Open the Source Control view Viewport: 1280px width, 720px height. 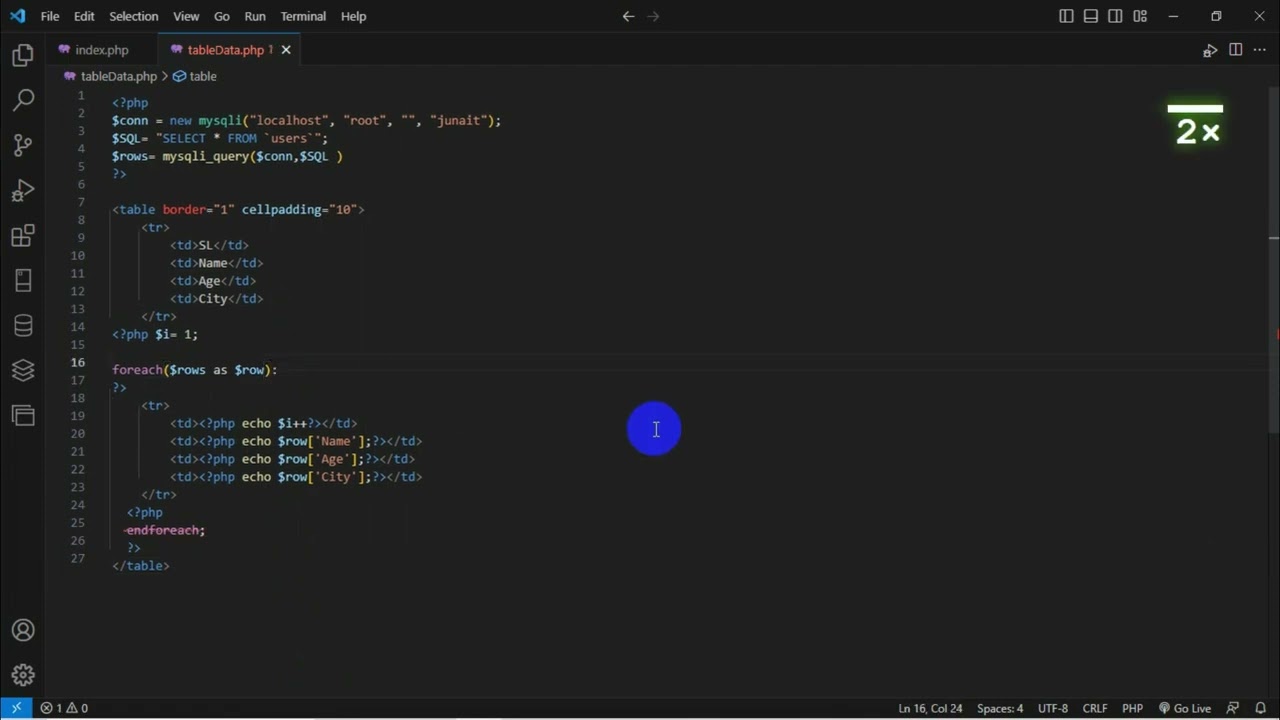pyautogui.click(x=22, y=145)
